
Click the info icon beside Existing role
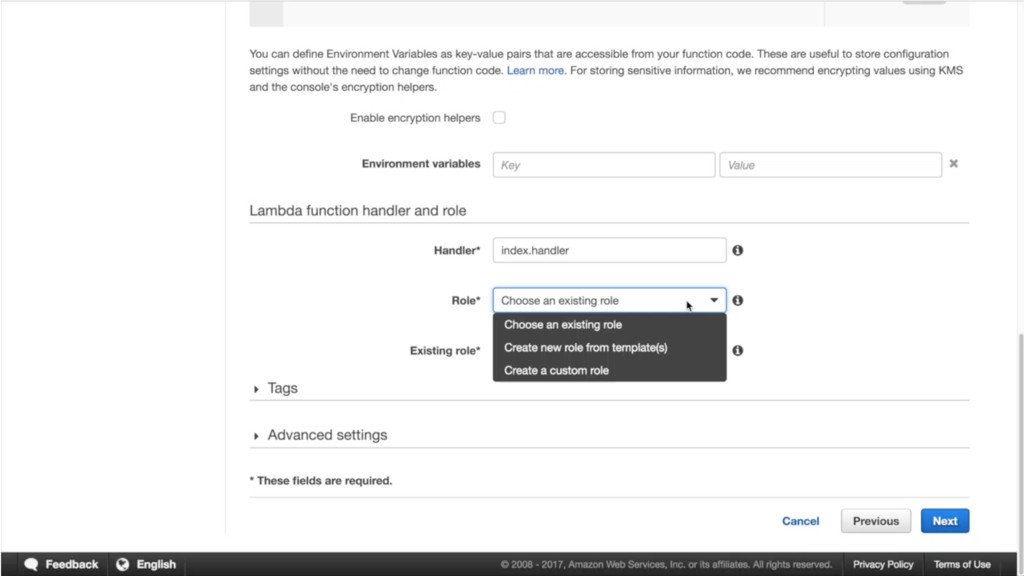click(737, 351)
